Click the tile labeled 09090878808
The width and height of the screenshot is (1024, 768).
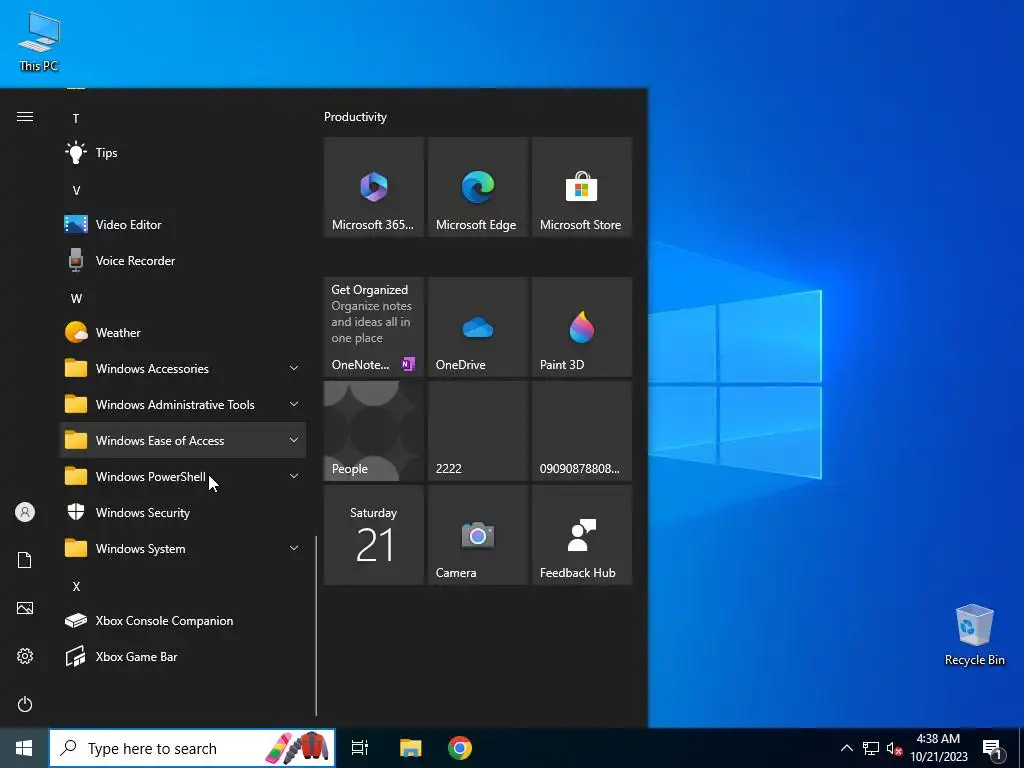coord(581,431)
